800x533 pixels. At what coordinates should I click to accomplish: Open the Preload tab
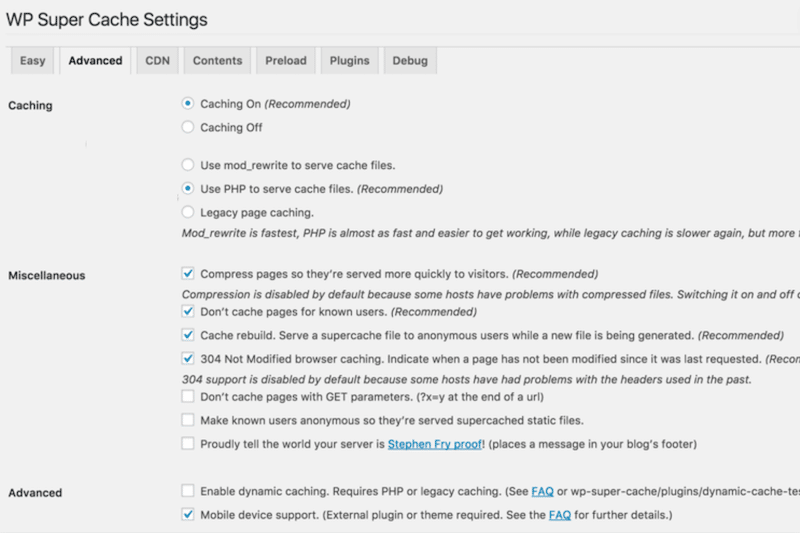[286, 61]
